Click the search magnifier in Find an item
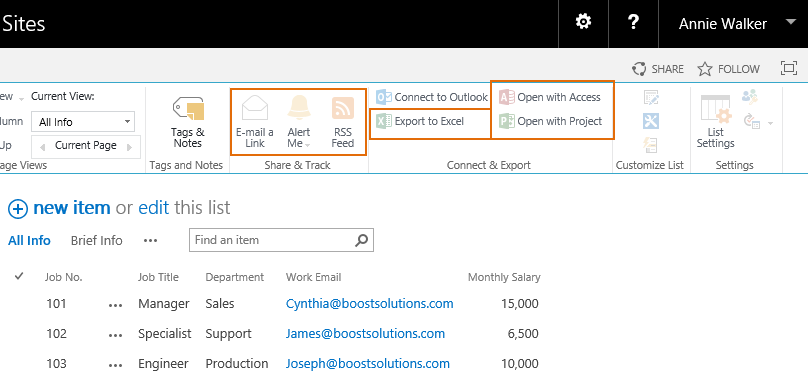 coord(362,240)
